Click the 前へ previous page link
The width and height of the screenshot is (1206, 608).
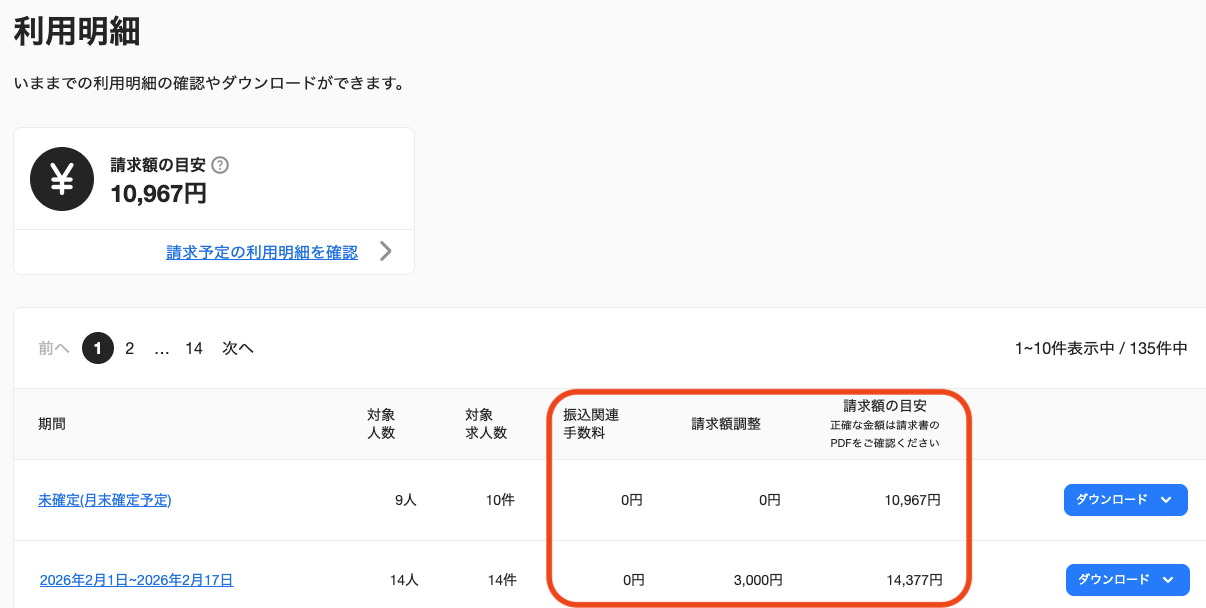(54, 348)
